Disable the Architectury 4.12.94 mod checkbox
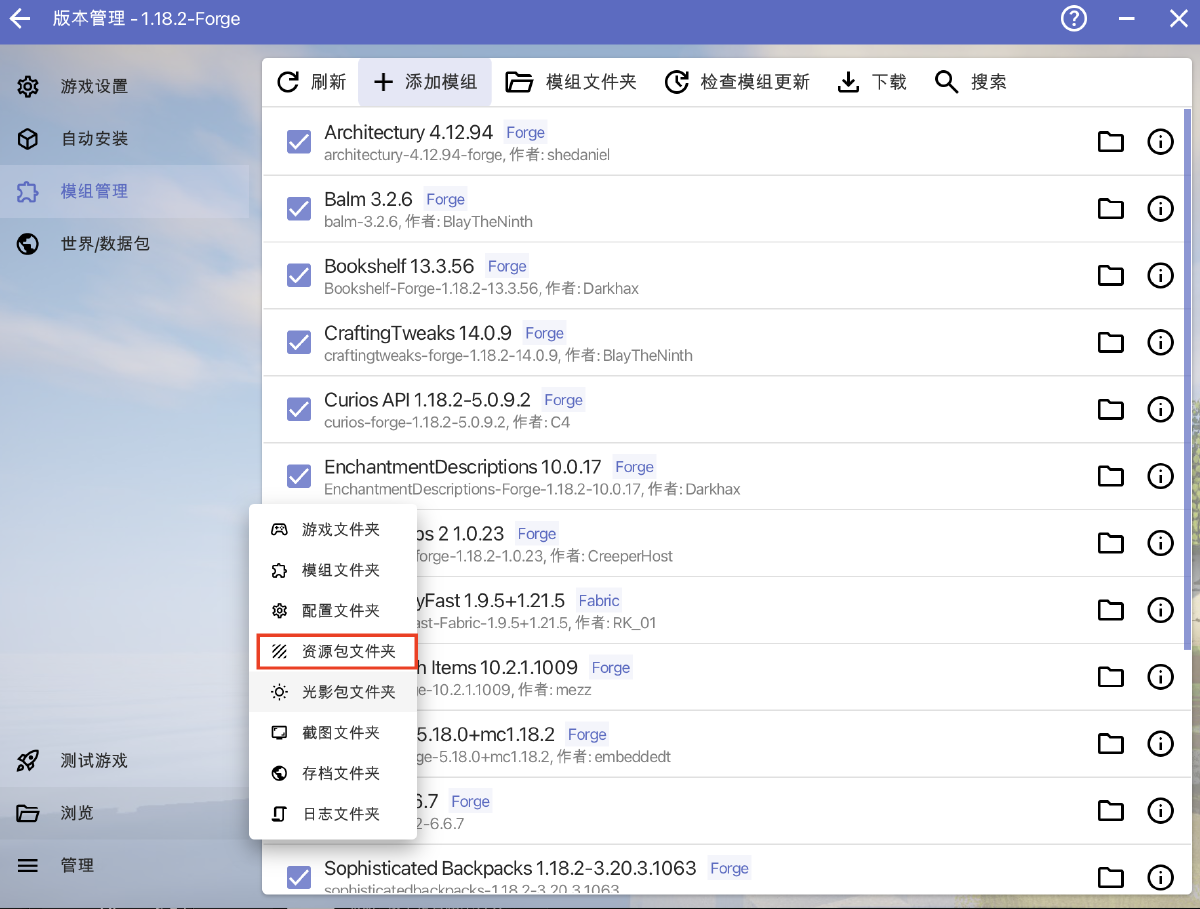 pyautogui.click(x=299, y=142)
